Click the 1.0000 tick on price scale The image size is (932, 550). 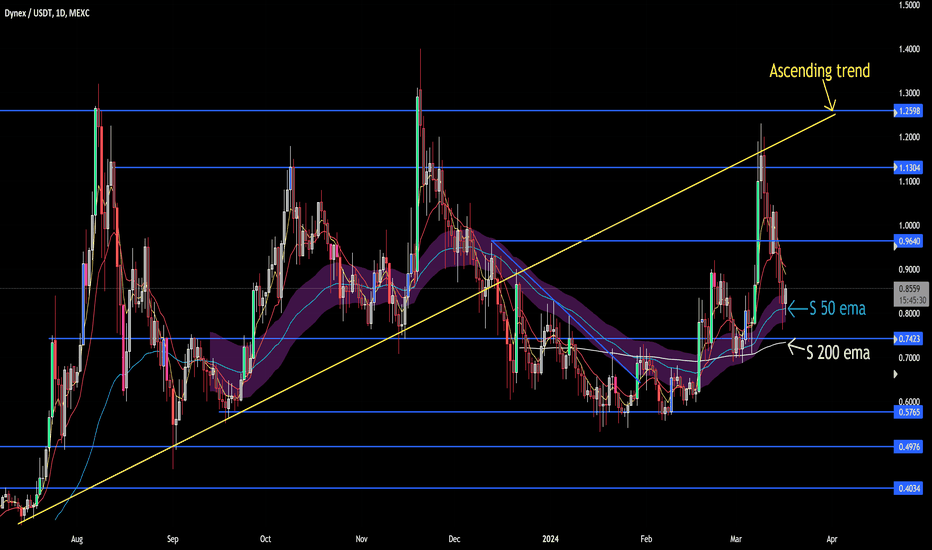(909, 225)
